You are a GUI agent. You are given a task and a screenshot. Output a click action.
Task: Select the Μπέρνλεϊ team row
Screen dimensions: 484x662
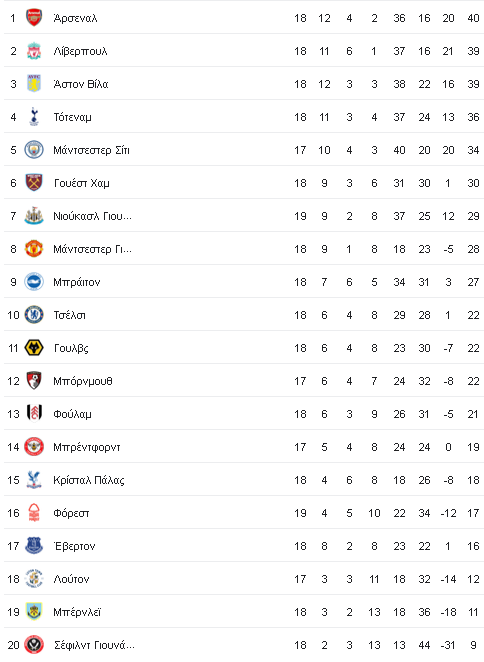point(244,612)
